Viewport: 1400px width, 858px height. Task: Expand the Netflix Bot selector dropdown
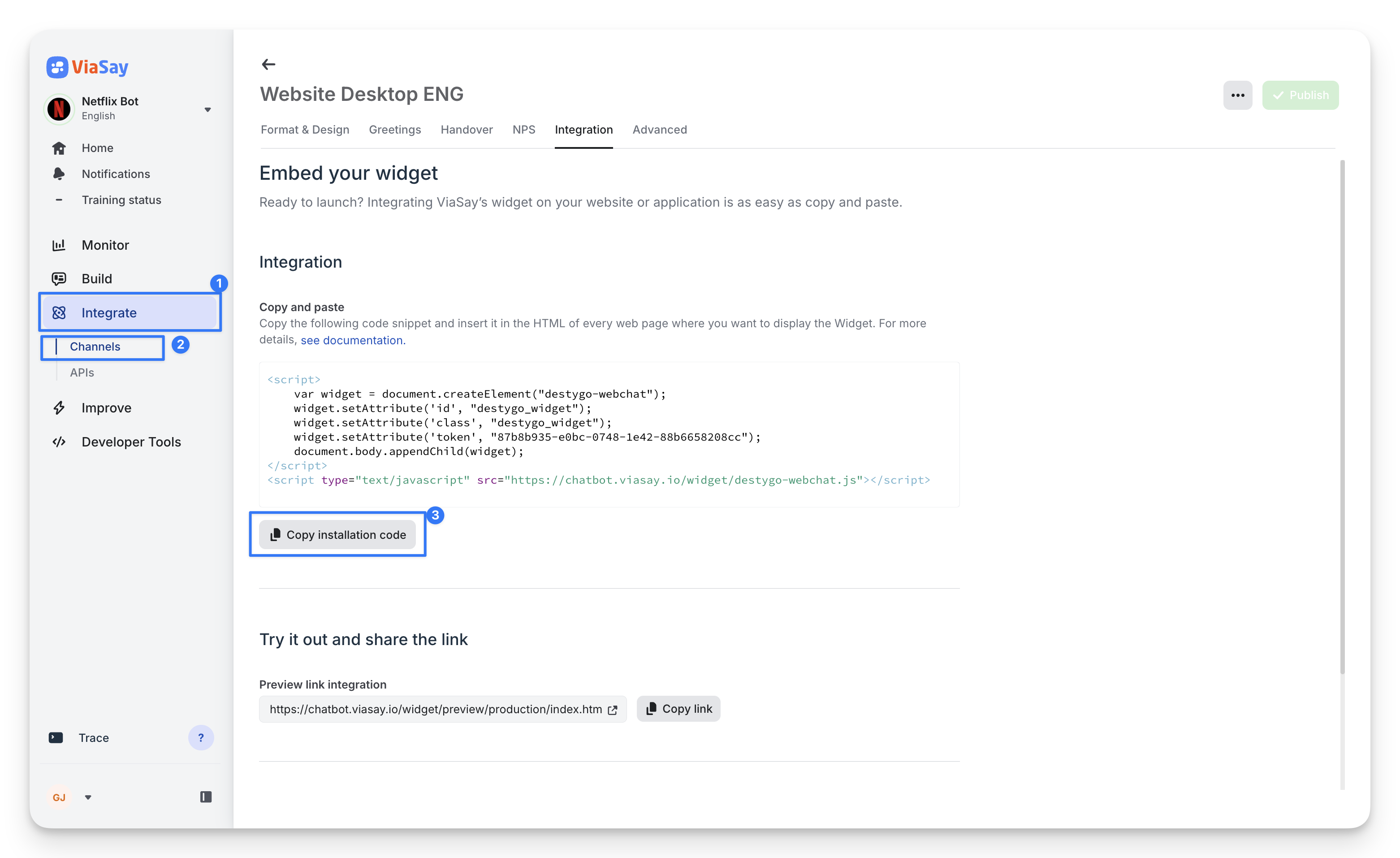[x=207, y=110]
